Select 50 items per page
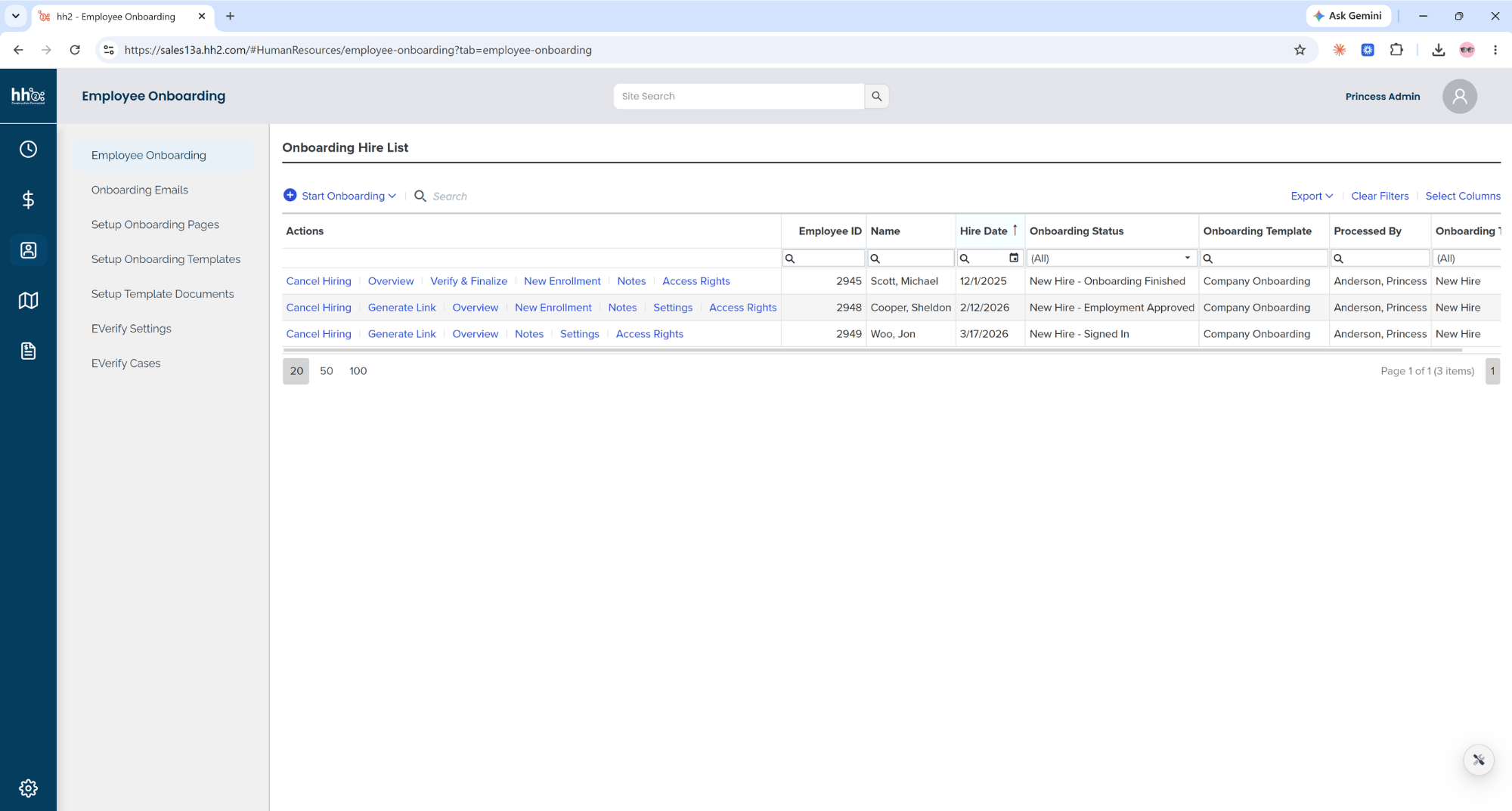 click(x=327, y=371)
